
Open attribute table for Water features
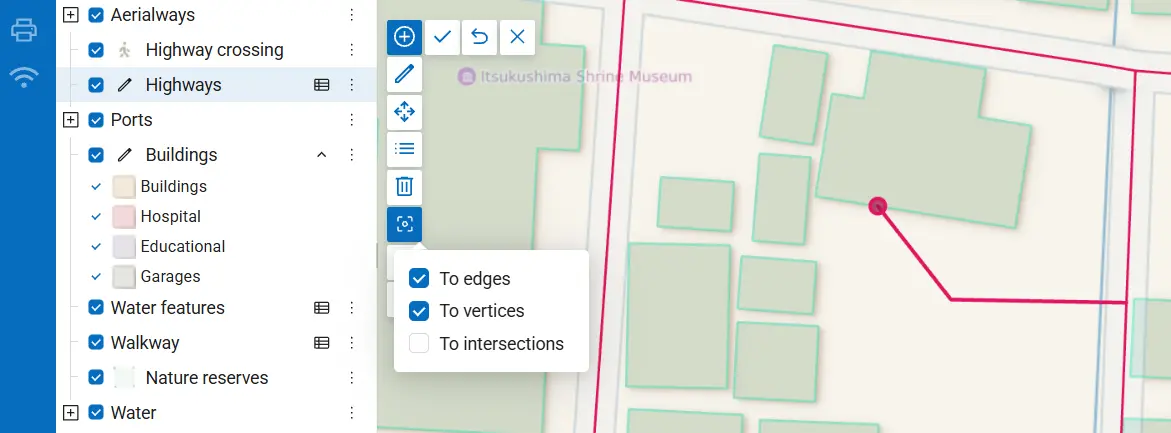click(x=322, y=308)
